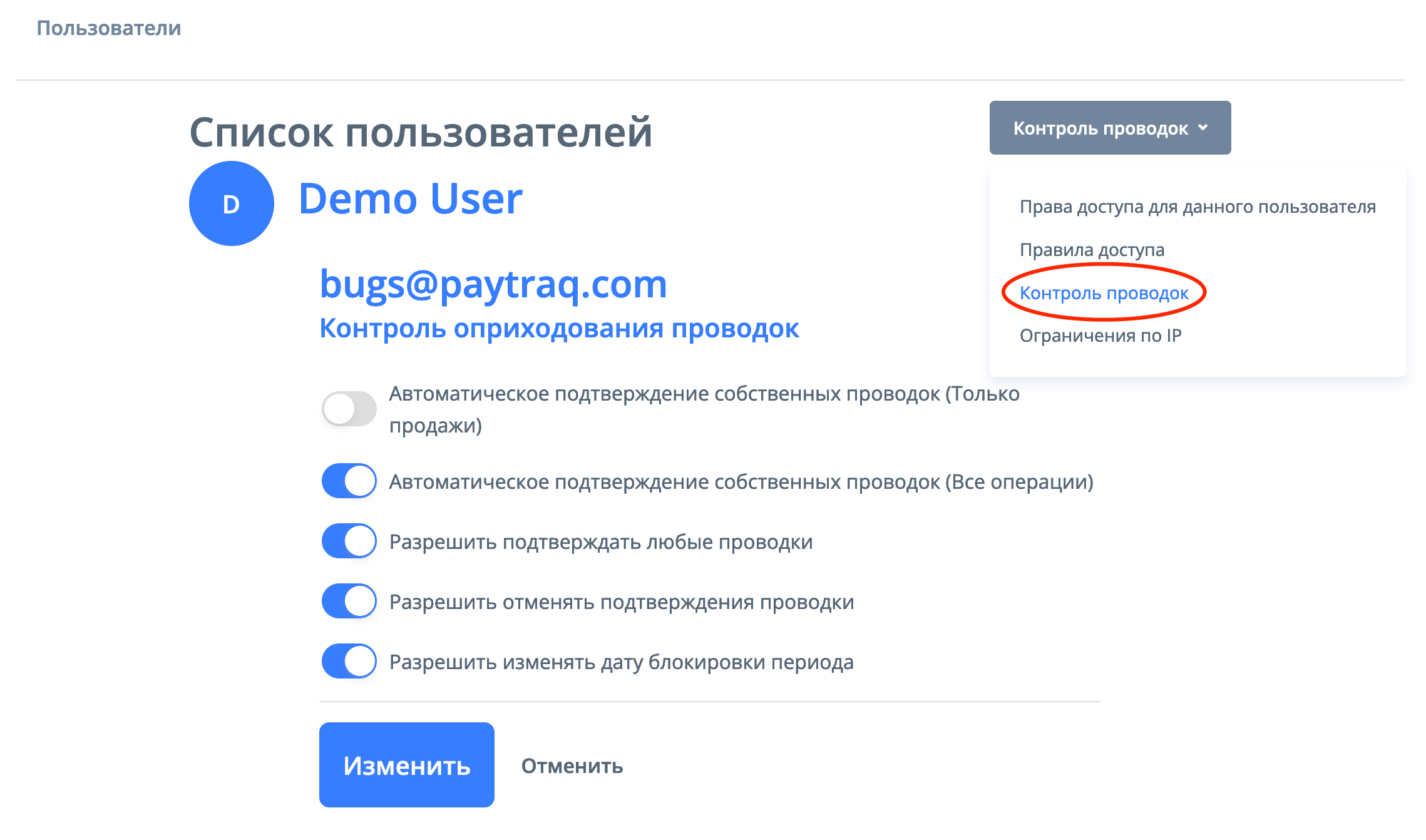The image size is (1426, 840).
Task: Click the Список пользователей heading
Action: (x=421, y=132)
